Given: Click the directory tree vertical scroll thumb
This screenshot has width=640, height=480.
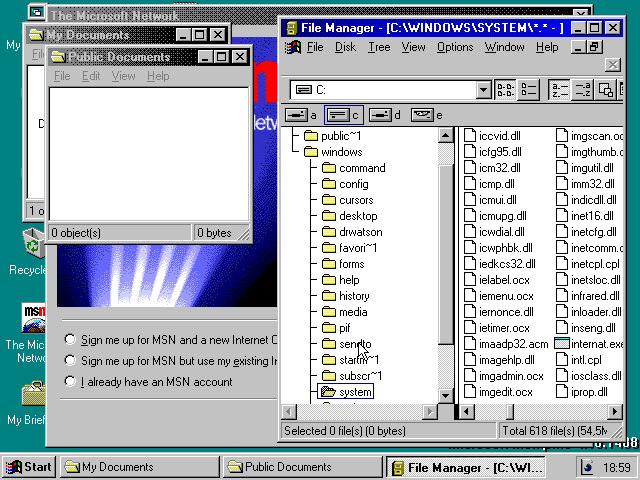Looking at the screenshot, I should [x=446, y=254].
